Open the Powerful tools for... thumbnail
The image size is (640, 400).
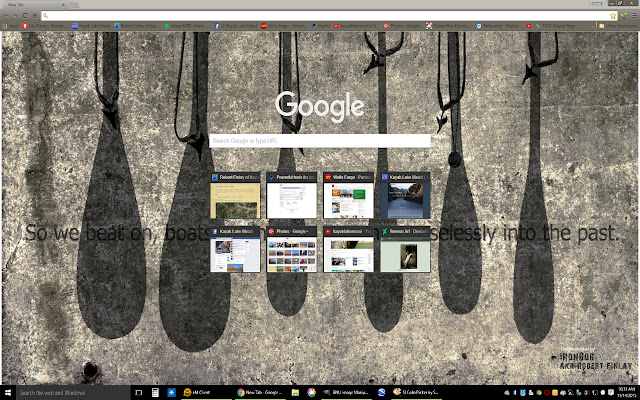pyautogui.click(x=292, y=196)
